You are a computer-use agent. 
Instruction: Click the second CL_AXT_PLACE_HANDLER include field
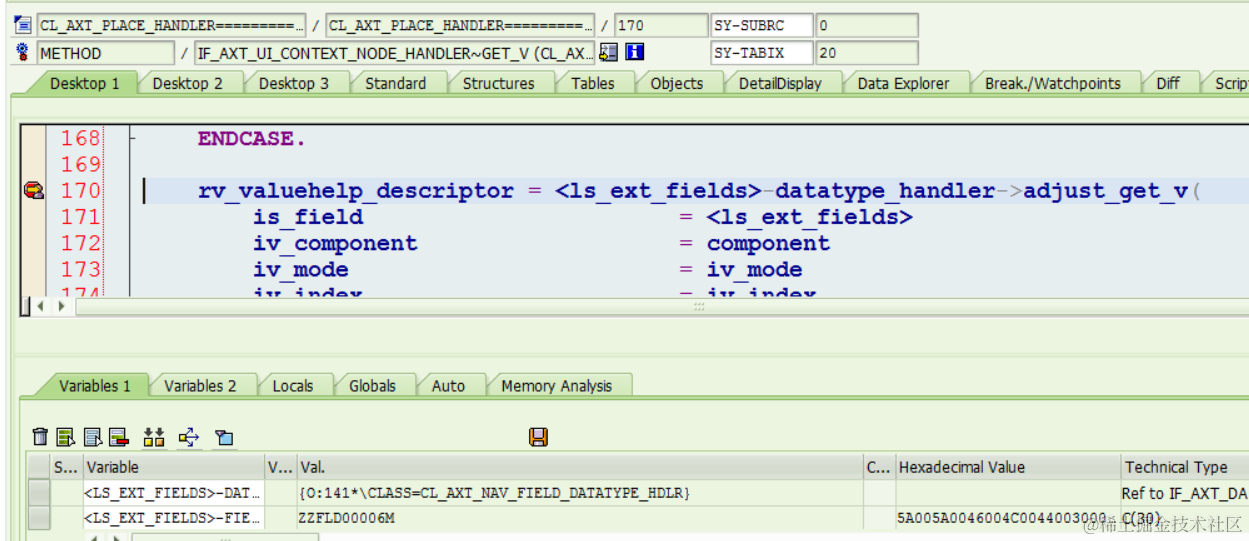pyautogui.click(x=460, y=25)
